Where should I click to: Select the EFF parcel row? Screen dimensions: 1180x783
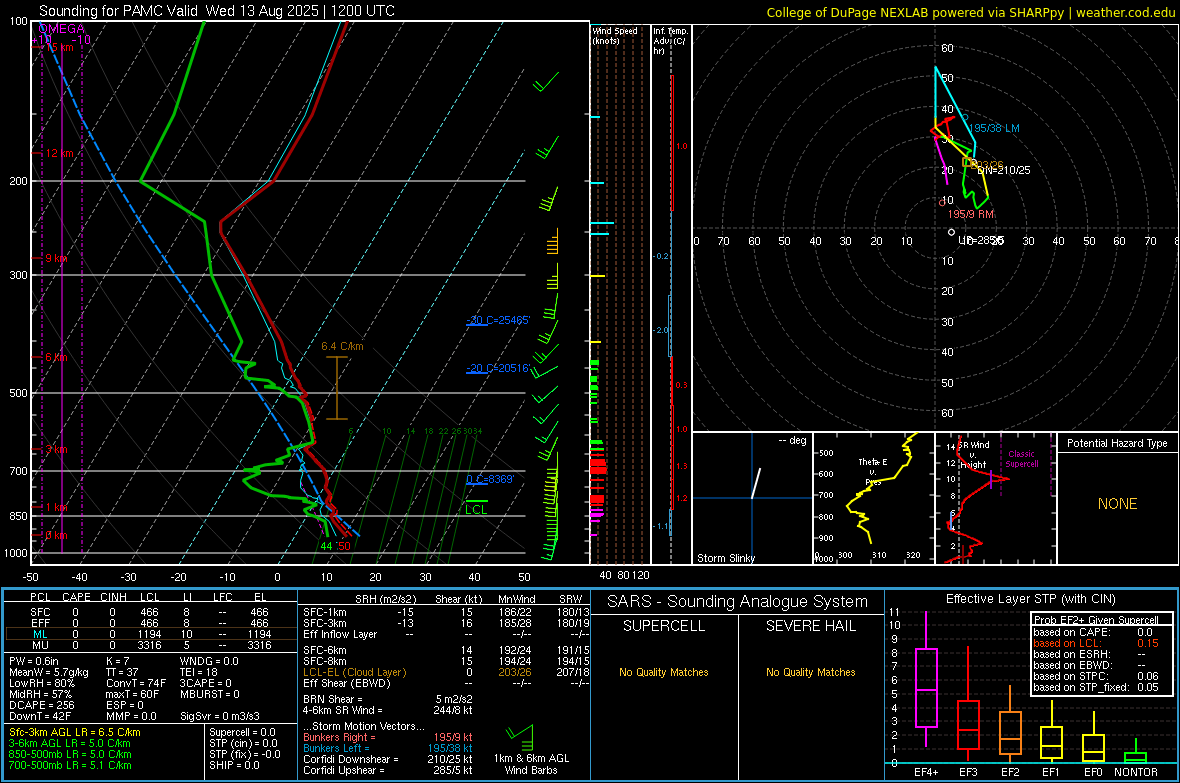pyautogui.click(x=151, y=623)
